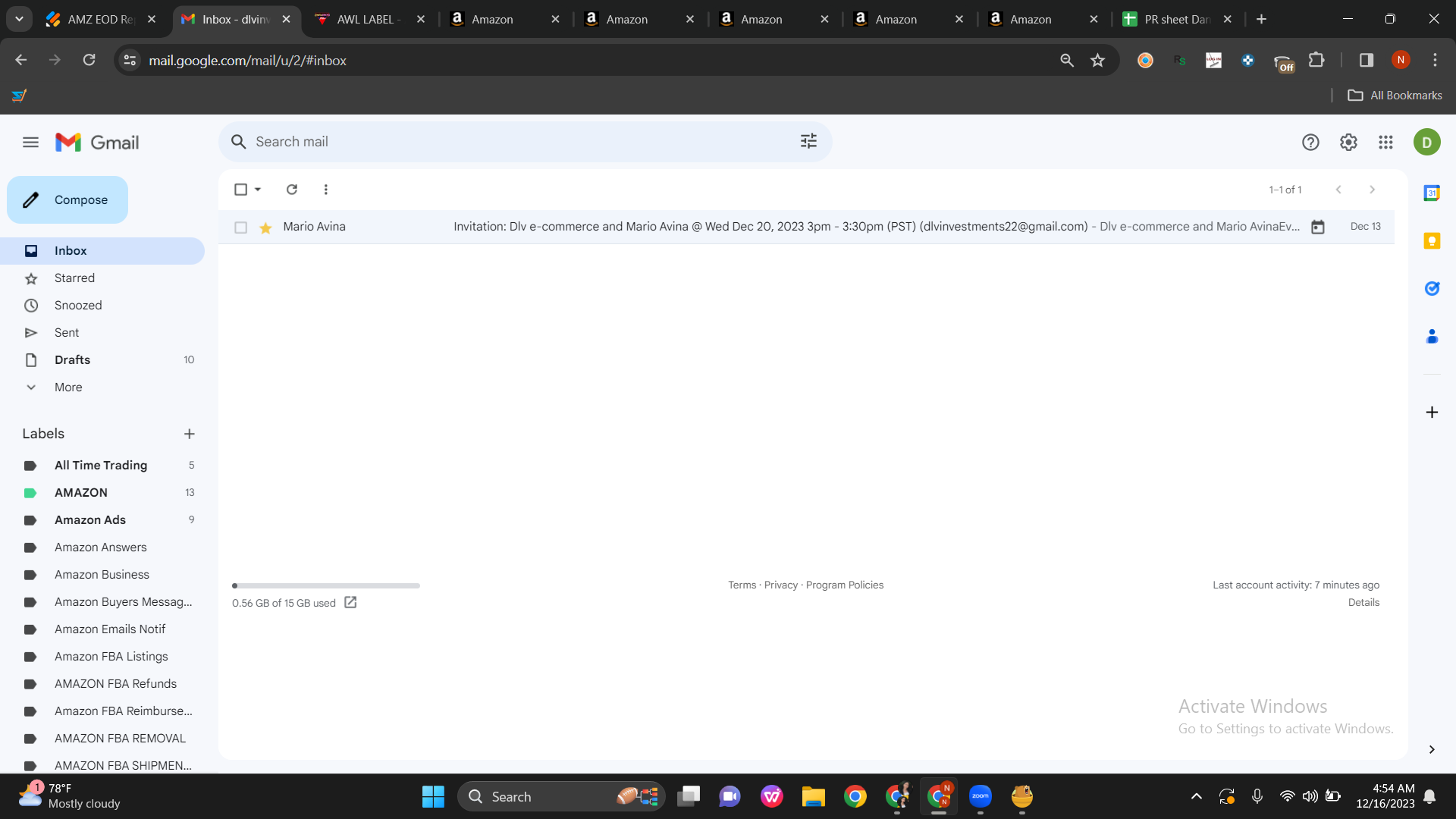Screen dimensions: 1456x819
Task: Open storage management external link icon
Action: tap(350, 602)
